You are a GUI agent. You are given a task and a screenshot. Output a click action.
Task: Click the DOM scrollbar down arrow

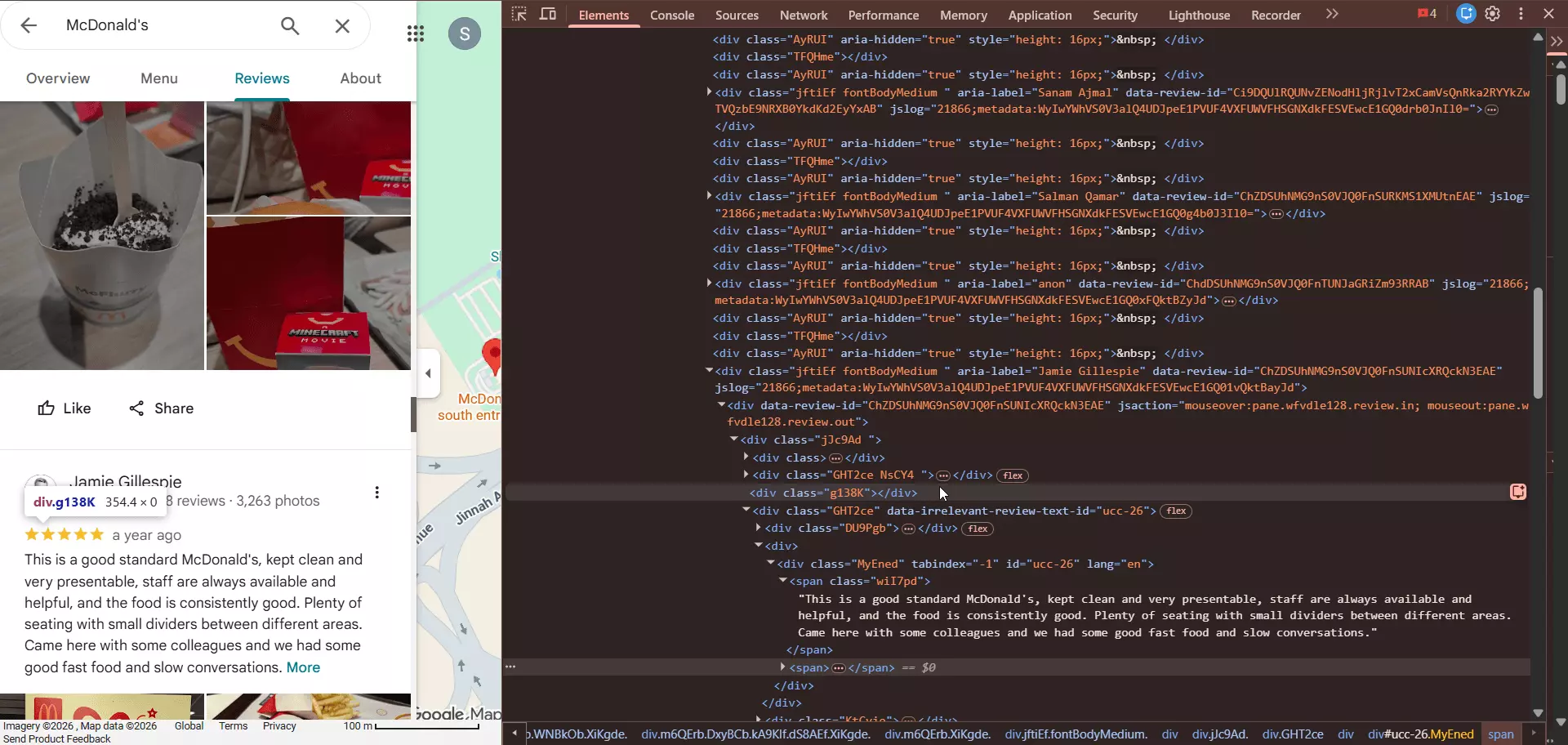point(1538,713)
